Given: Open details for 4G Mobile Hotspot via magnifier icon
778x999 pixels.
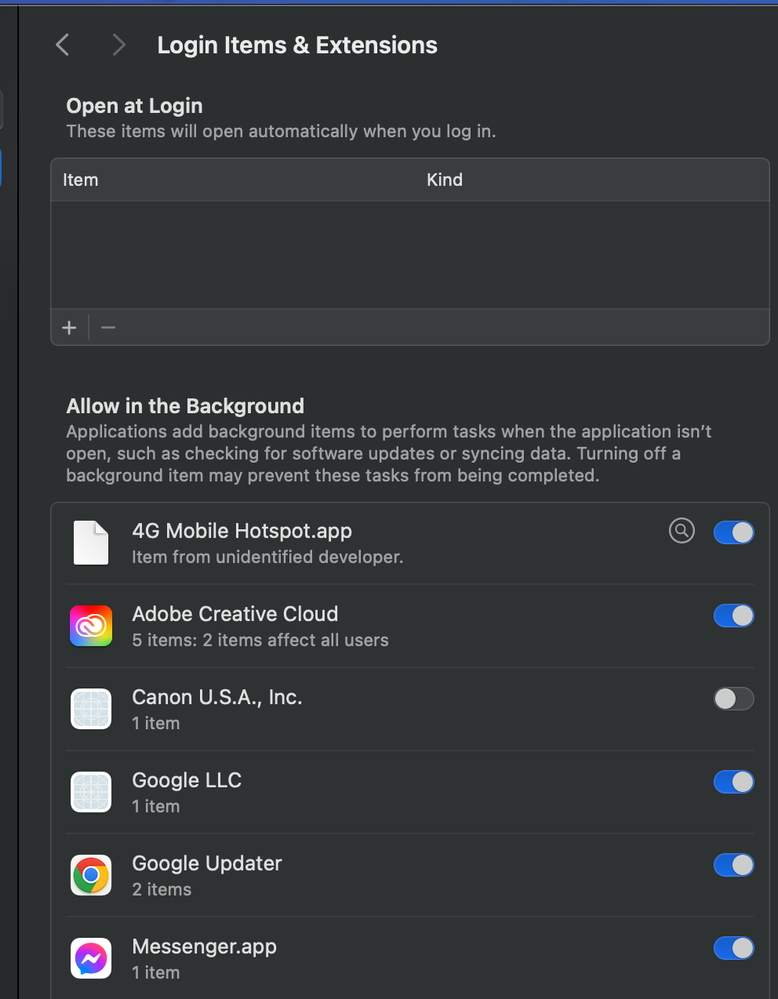Looking at the screenshot, I should click(x=682, y=531).
